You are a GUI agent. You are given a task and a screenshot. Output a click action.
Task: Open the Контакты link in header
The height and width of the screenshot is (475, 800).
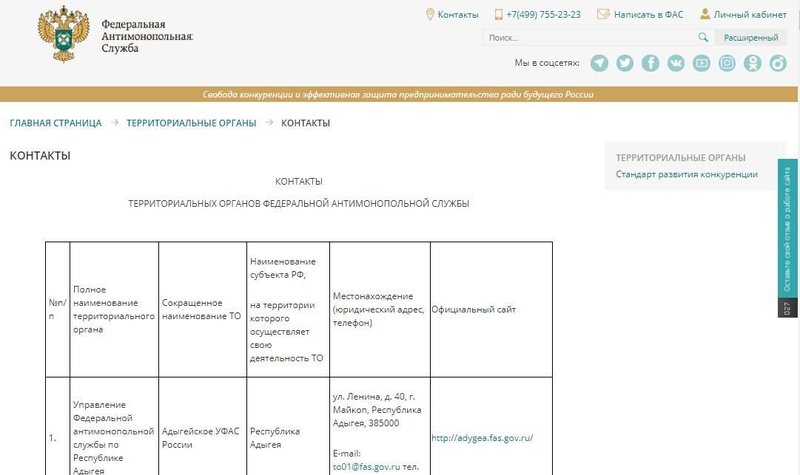click(x=458, y=15)
